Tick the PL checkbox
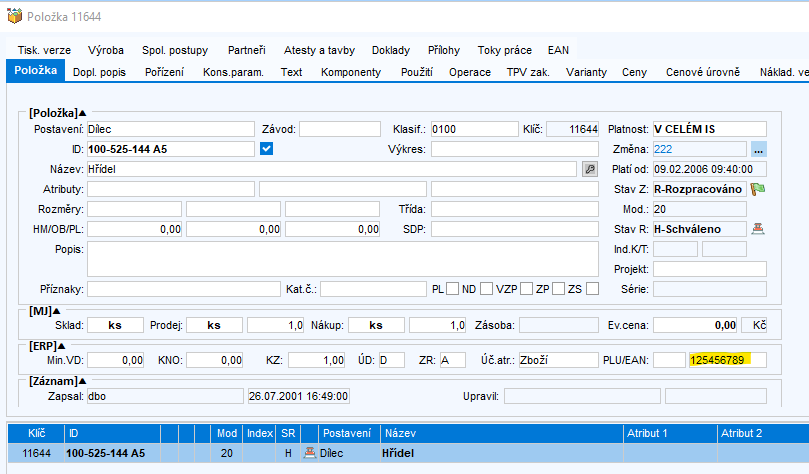The image size is (809, 474). coord(452,289)
